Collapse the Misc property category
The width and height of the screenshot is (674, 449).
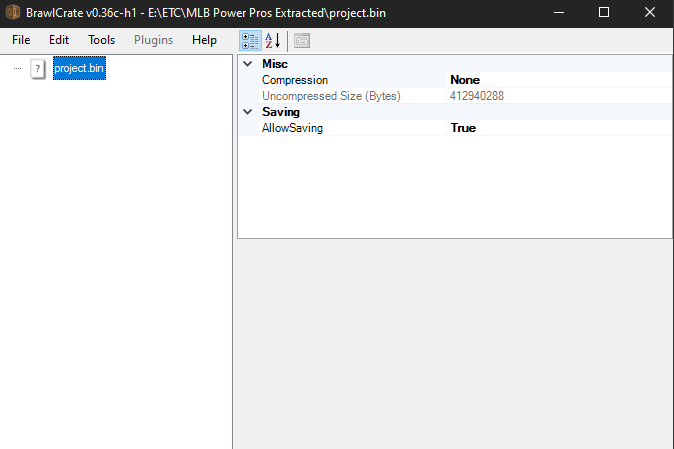coord(248,64)
